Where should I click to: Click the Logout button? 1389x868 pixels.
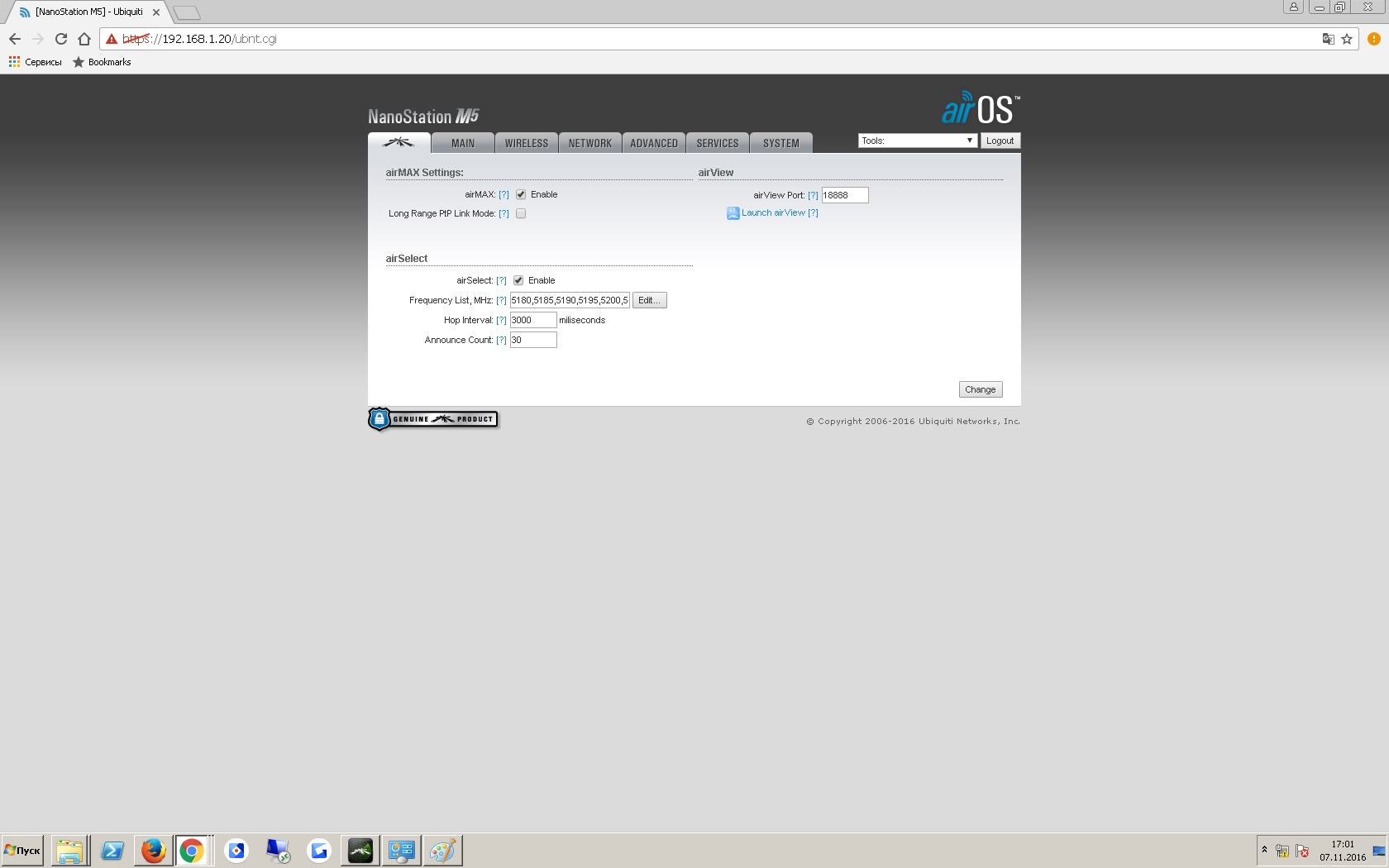pos(1000,141)
